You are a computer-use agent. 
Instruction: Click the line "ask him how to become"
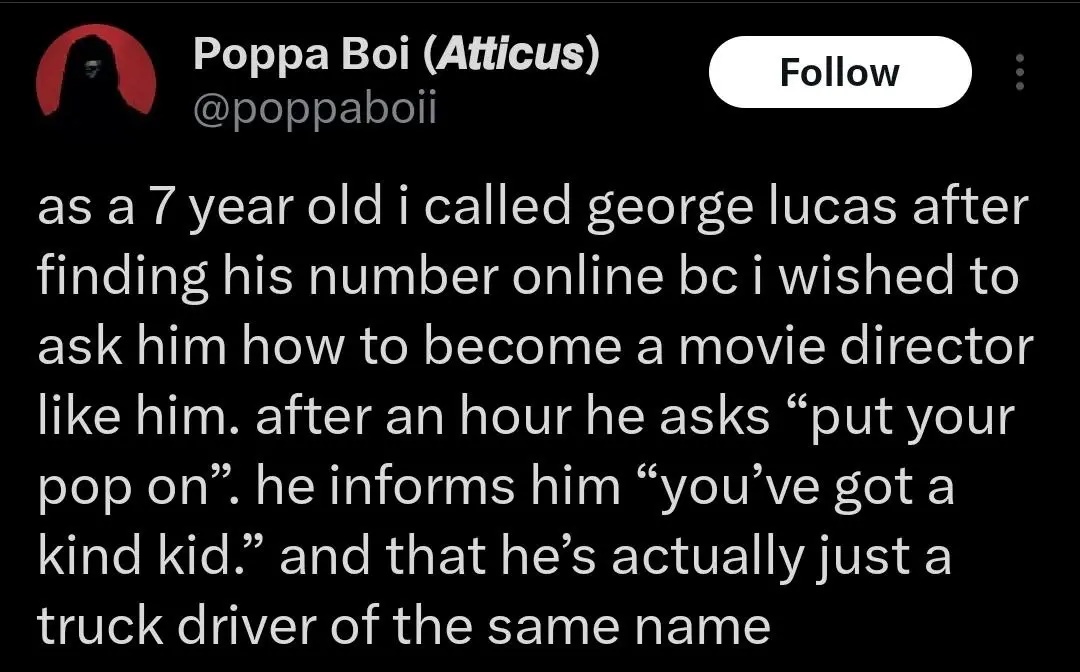[535, 346]
